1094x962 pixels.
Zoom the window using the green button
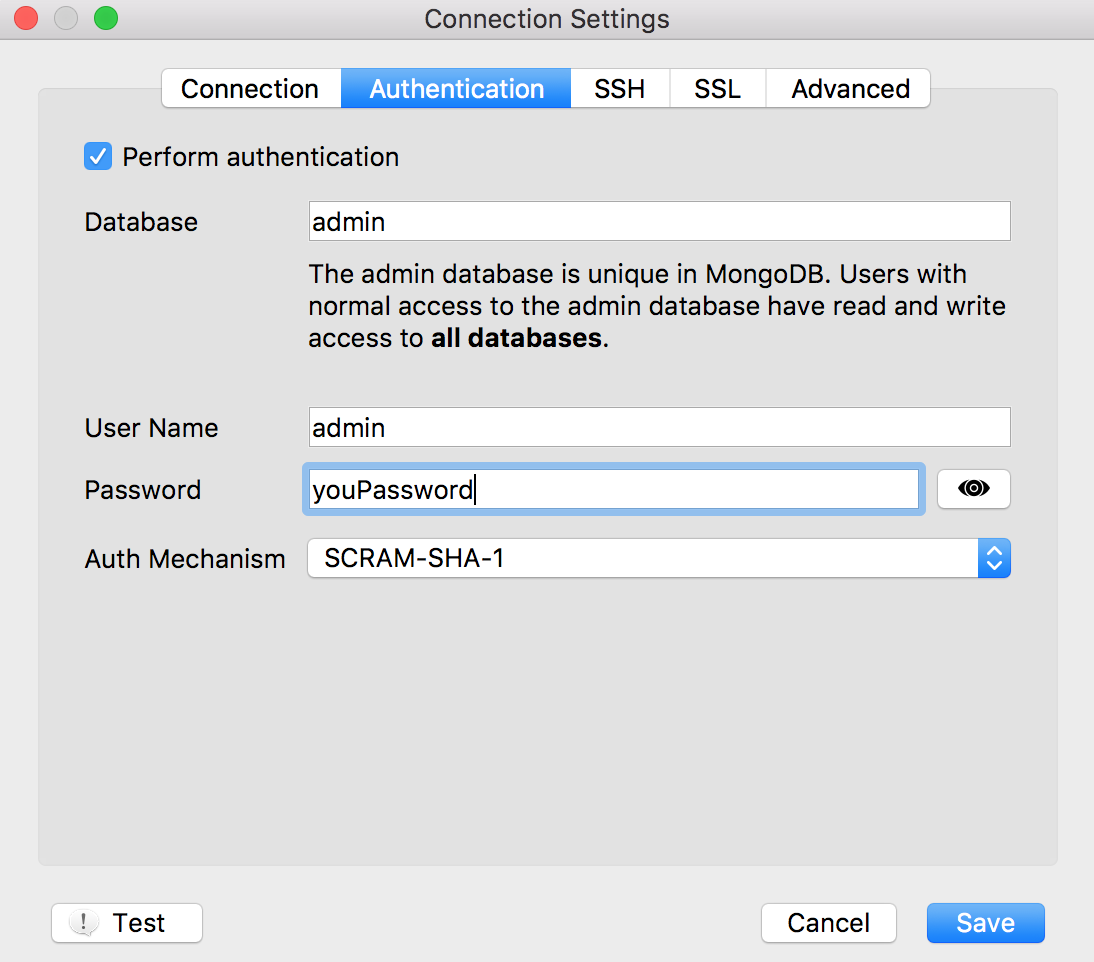pyautogui.click(x=105, y=18)
